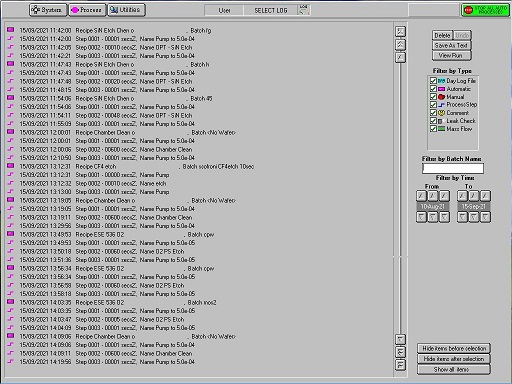Image resolution: width=512 pixels, height=384 pixels.
Task: Click the 15-Sep-21 To date display
Action: 474,207
